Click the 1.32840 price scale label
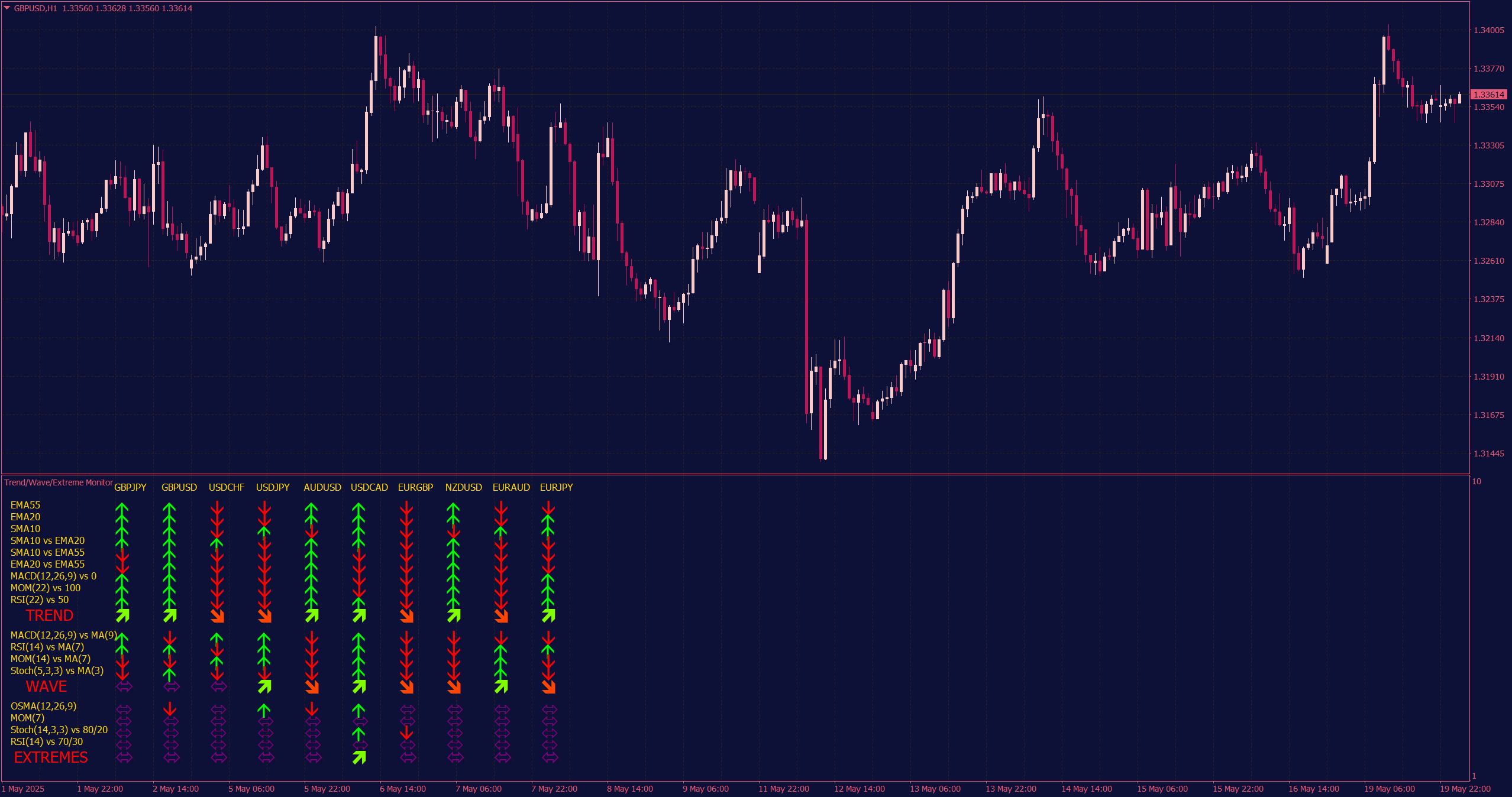 pos(1488,222)
